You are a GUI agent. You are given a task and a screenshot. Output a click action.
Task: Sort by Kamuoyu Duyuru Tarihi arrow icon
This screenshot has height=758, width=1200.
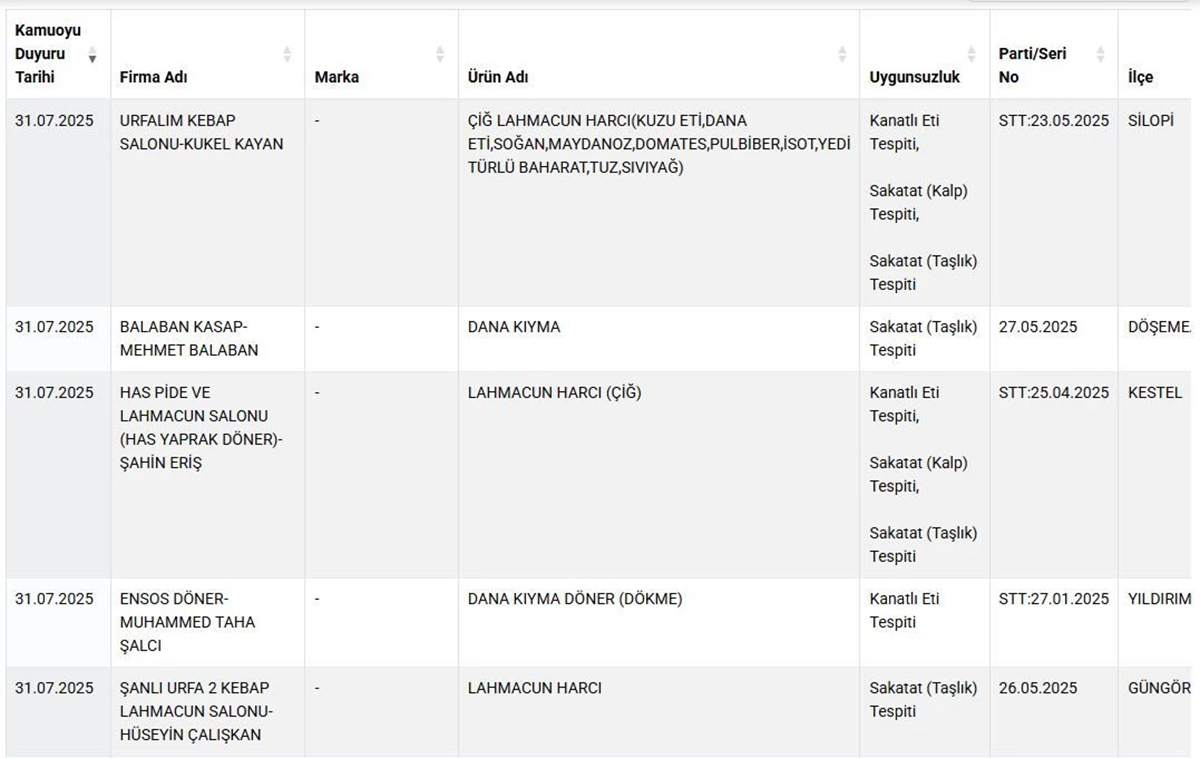(x=93, y=54)
